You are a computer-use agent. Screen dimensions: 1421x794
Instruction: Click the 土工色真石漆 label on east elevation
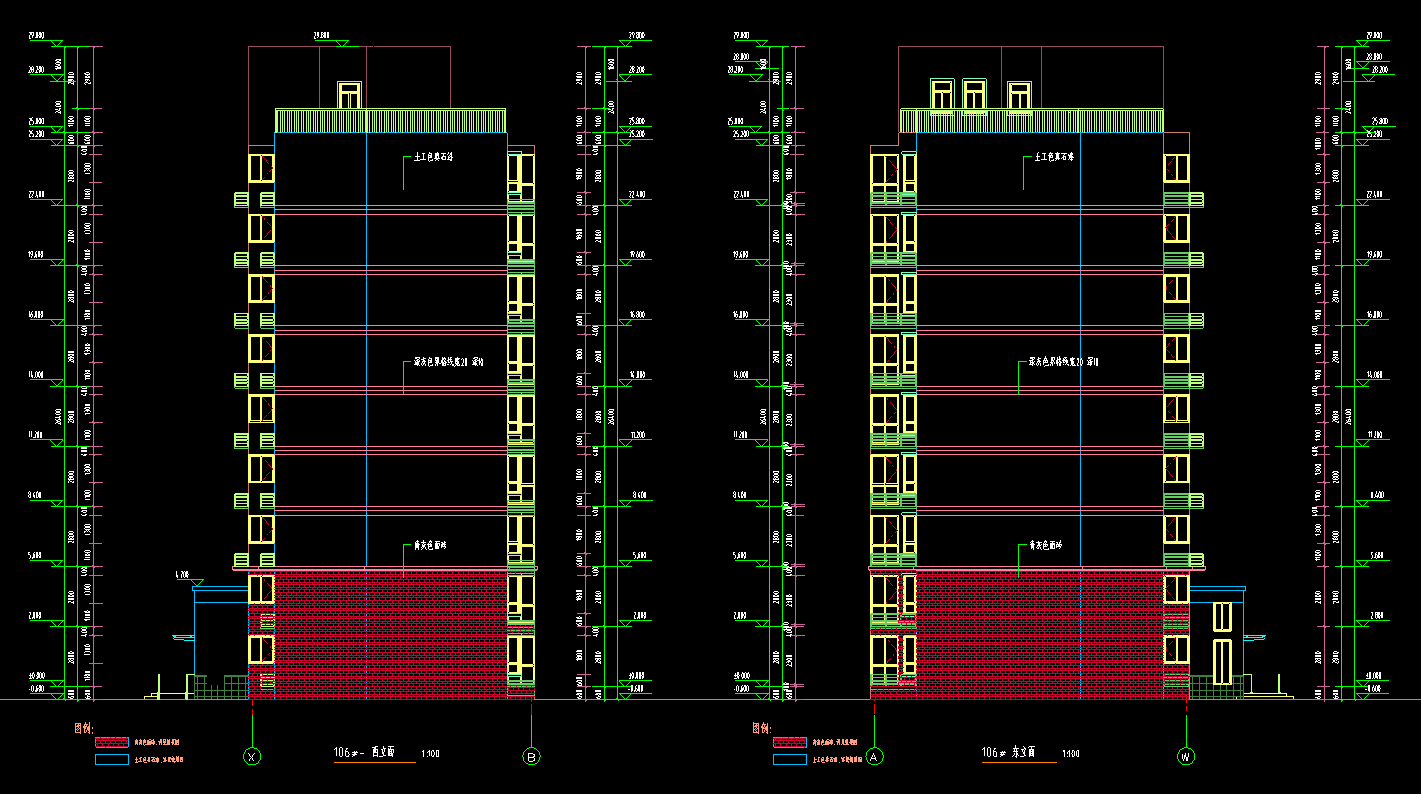coord(1050,158)
